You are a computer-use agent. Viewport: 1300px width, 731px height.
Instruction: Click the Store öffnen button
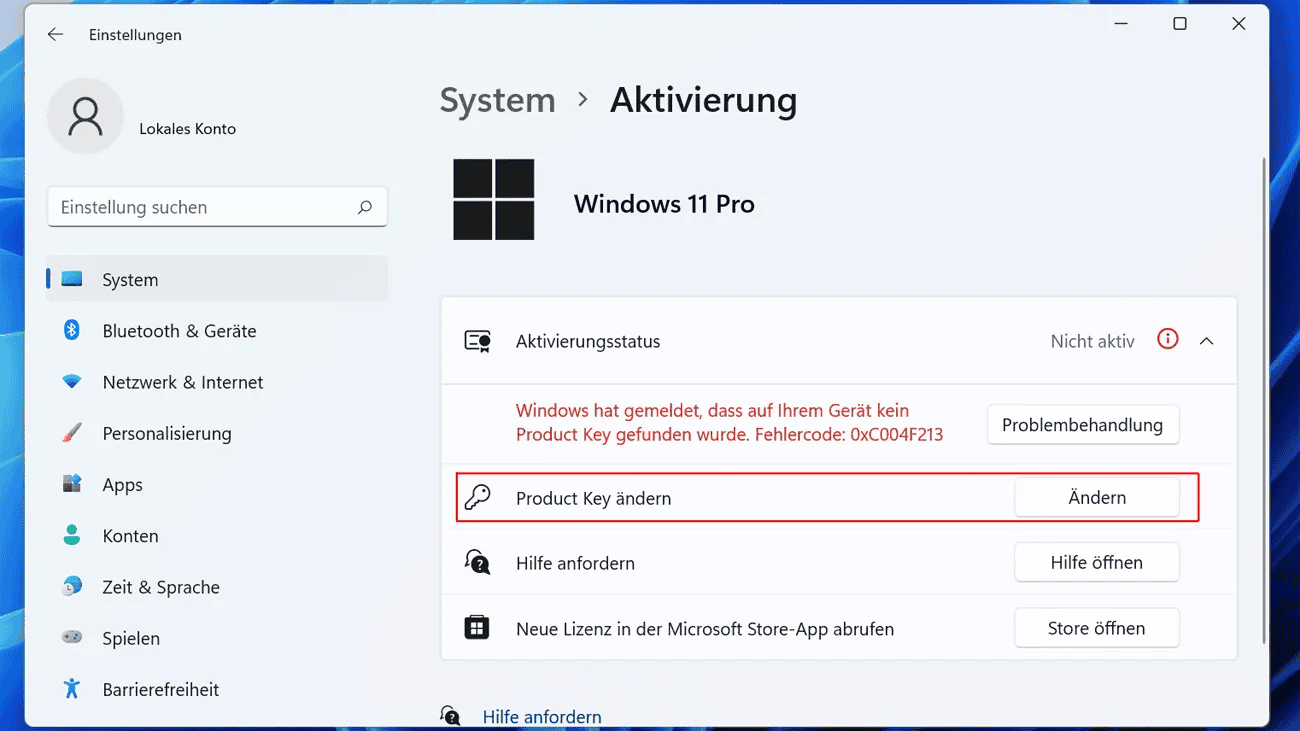[1096, 628]
